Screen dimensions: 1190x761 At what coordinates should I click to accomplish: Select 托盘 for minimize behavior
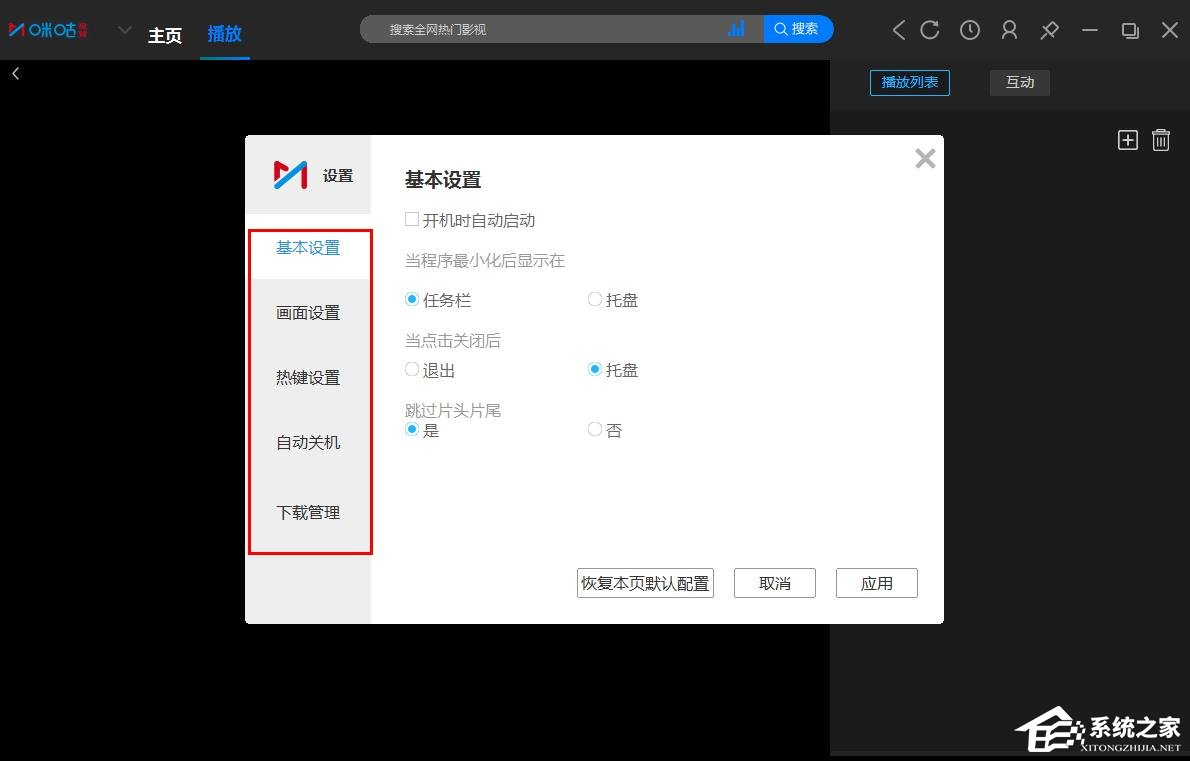coord(595,298)
